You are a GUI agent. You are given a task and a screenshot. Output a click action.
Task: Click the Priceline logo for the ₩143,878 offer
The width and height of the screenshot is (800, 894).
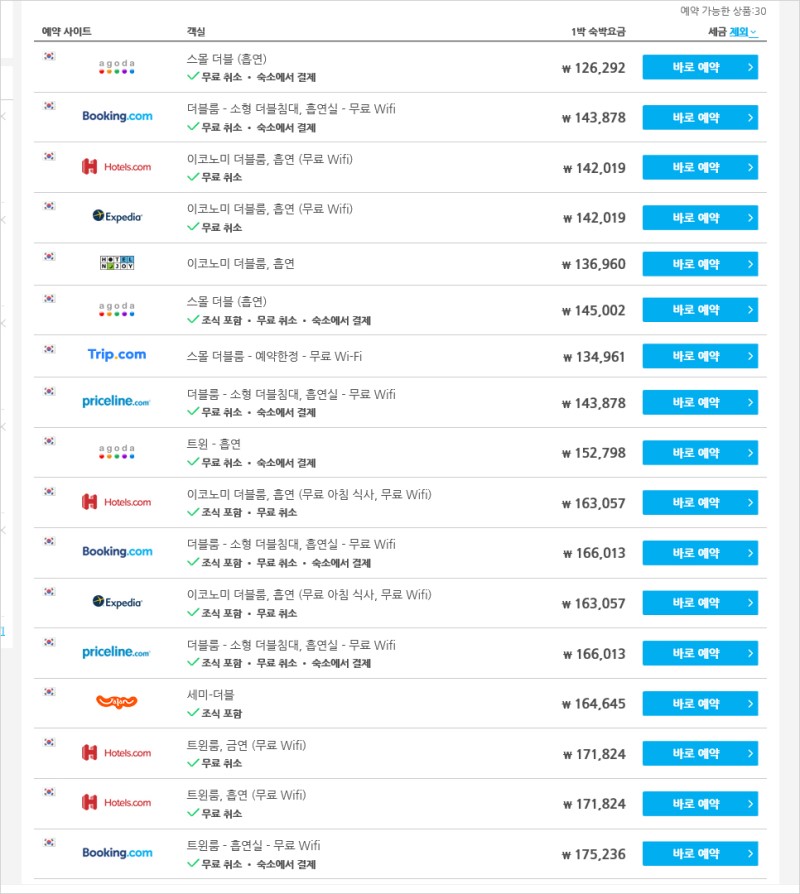[x=116, y=401]
